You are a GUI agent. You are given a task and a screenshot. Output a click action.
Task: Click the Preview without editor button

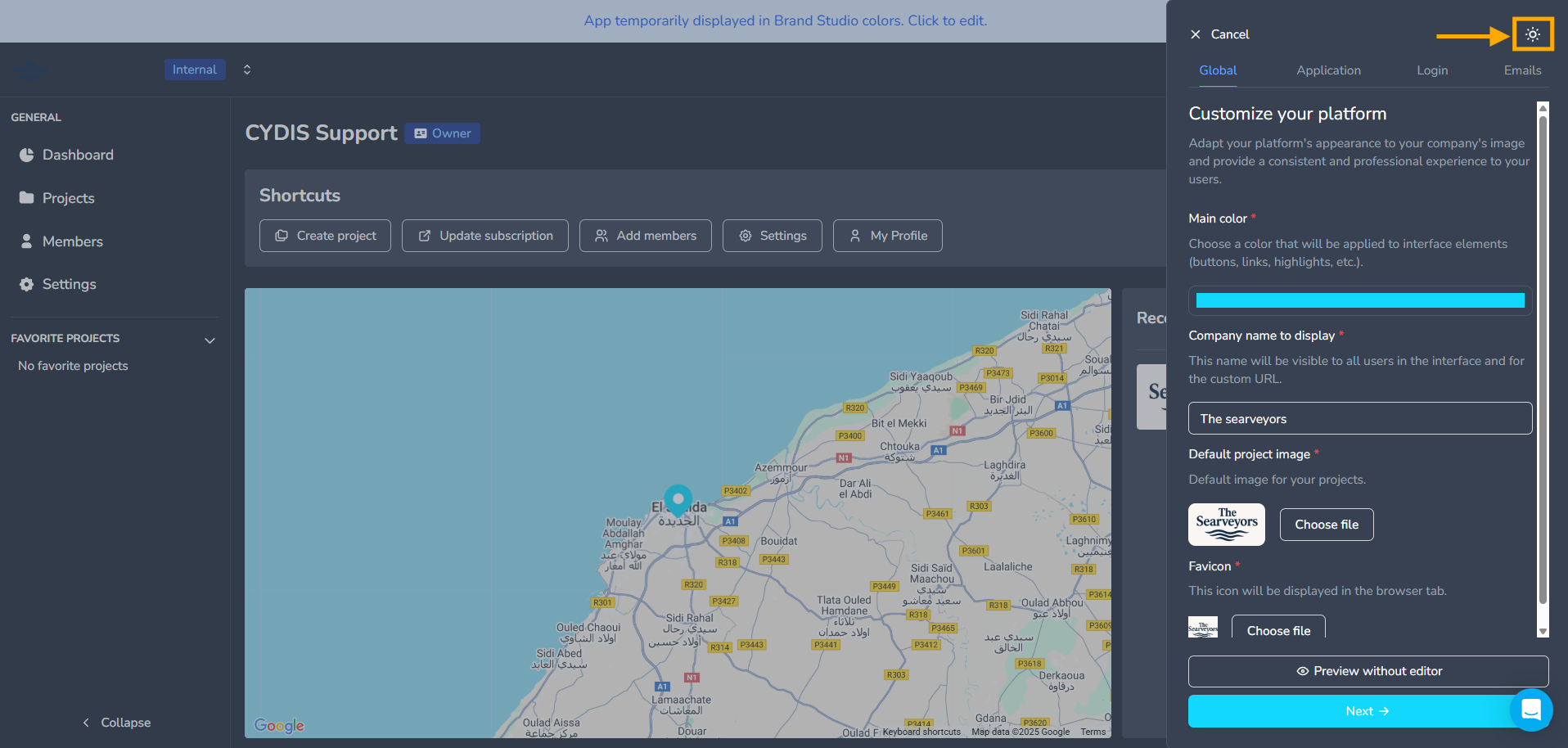point(1367,671)
